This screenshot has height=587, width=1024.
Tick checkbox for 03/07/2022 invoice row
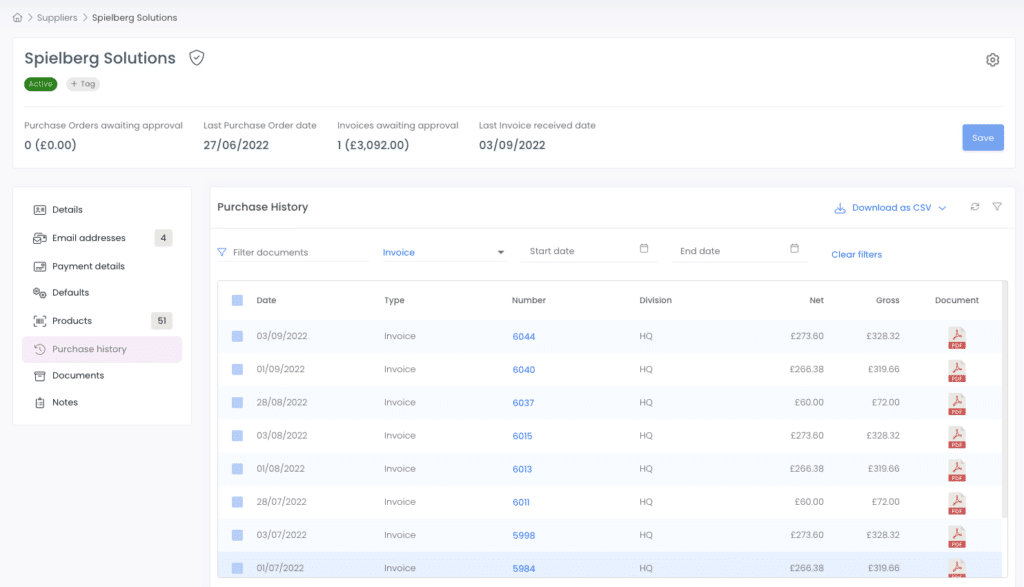237,535
